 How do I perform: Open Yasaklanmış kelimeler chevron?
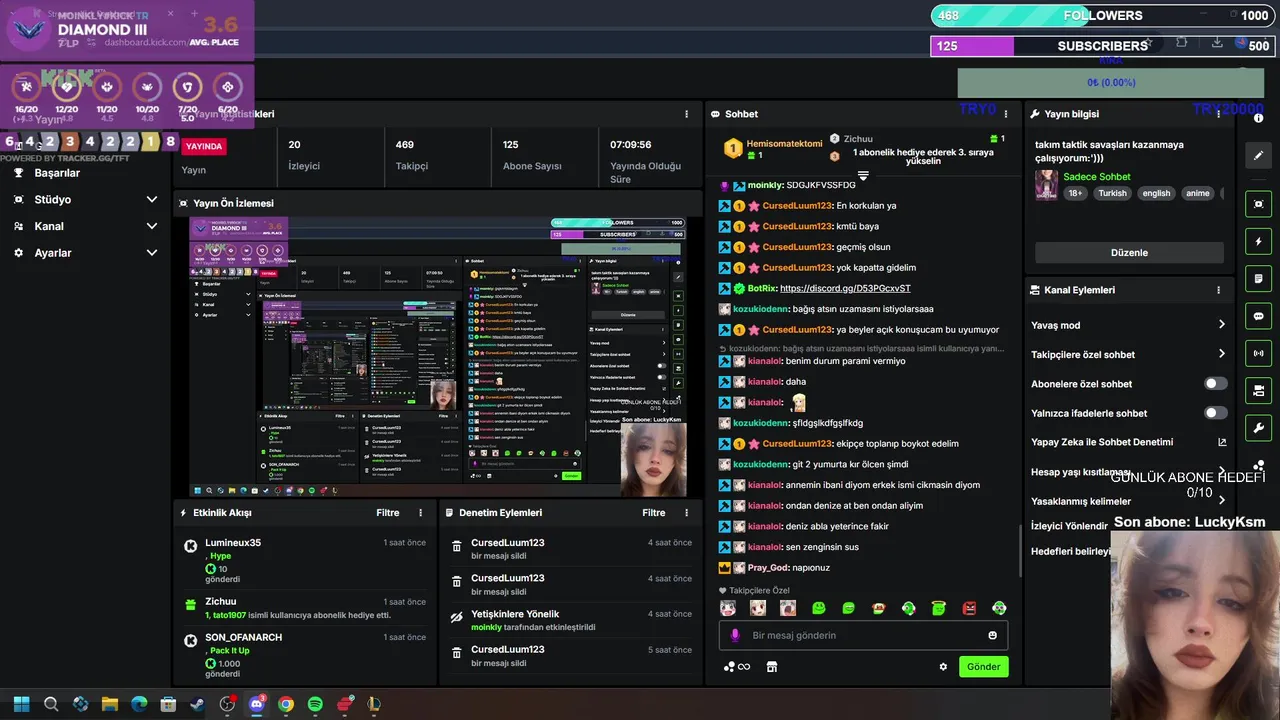[x=1221, y=501]
